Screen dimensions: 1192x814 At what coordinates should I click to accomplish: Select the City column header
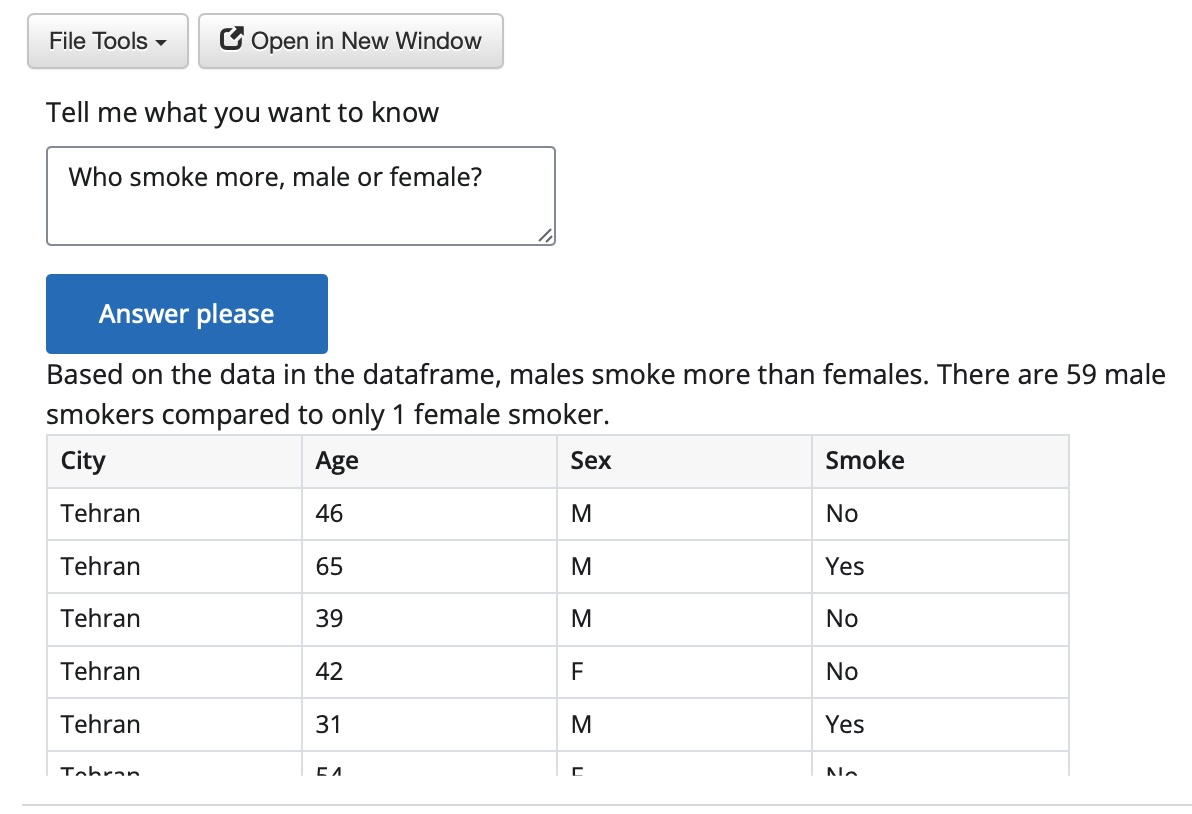tap(83, 461)
